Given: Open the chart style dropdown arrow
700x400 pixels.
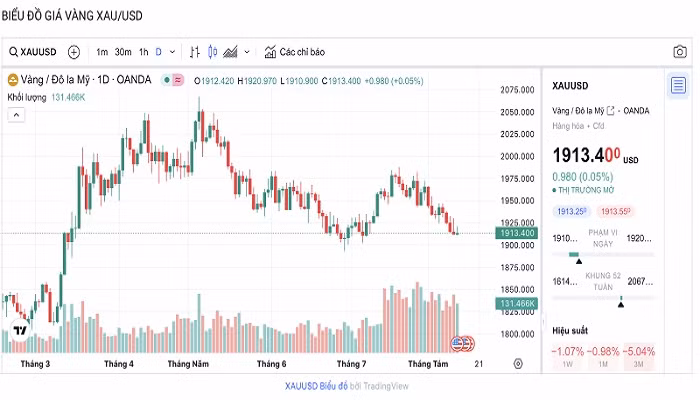Looking at the screenshot, I should [x=246, y=52].
